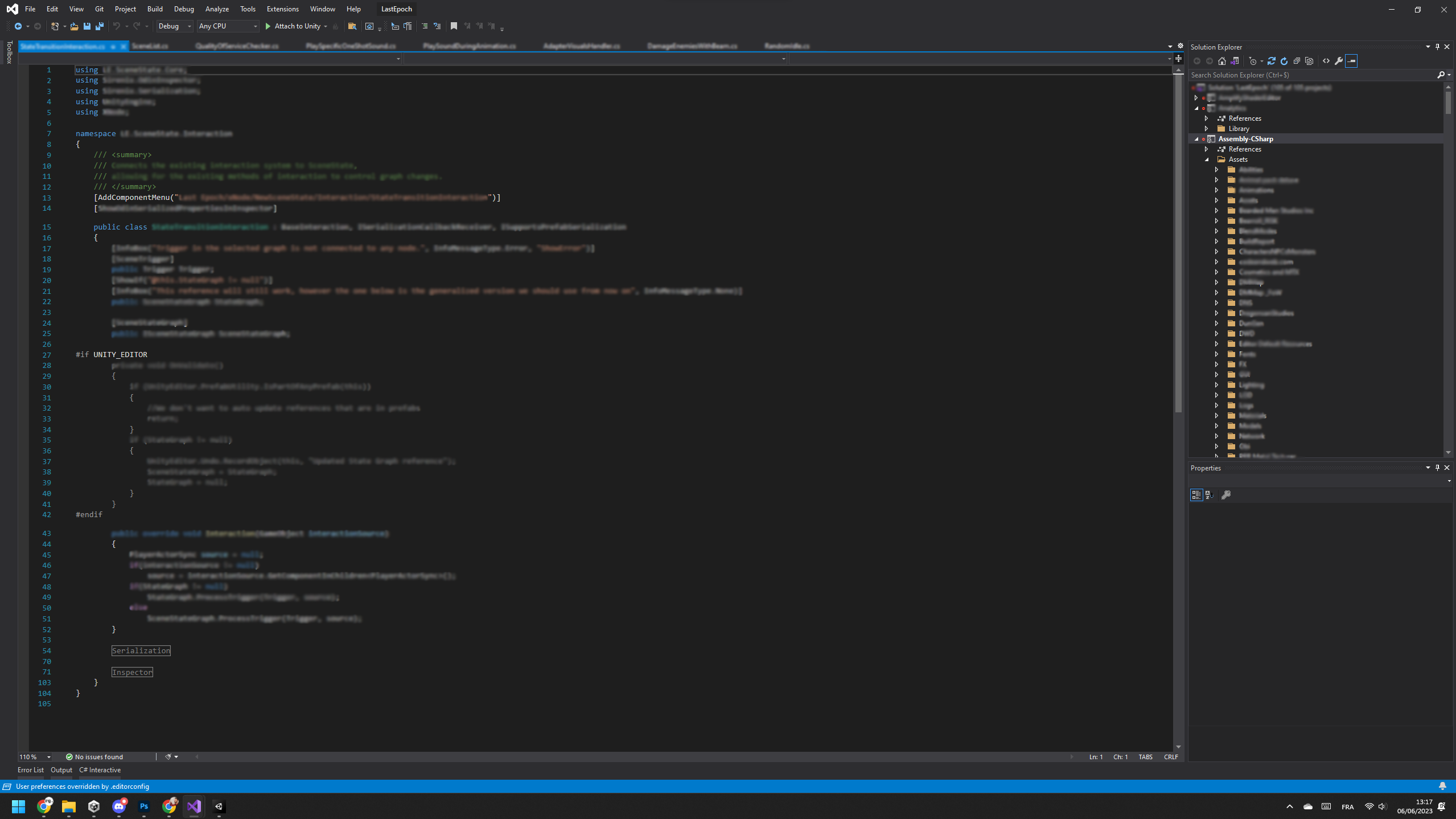The image size is (1456, 819).
Task: Open the Any CPU platform dropdown
Action: pyautogui.click(x=228, y=26)
